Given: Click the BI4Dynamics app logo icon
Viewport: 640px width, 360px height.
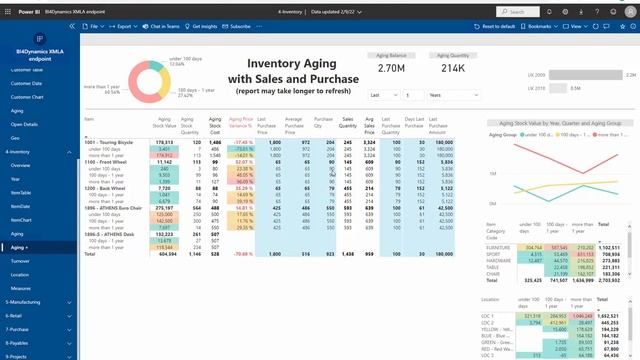Looking at the screenshot, I should [x=40, y=39].
